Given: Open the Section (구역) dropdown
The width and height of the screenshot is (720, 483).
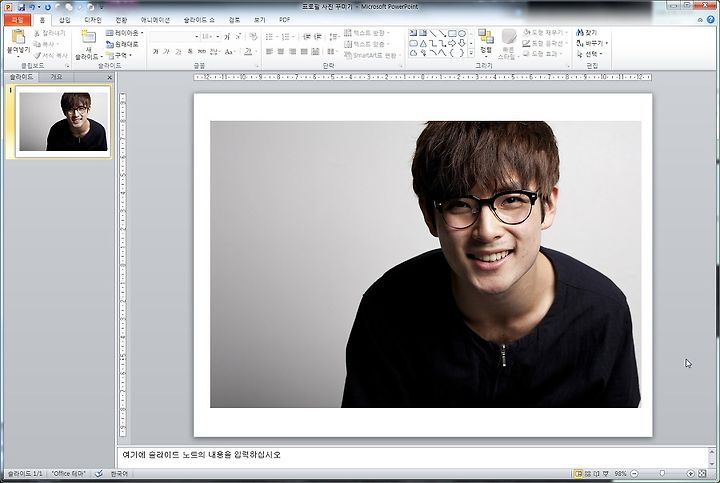Looking at the screenshot, I should 119,55.
